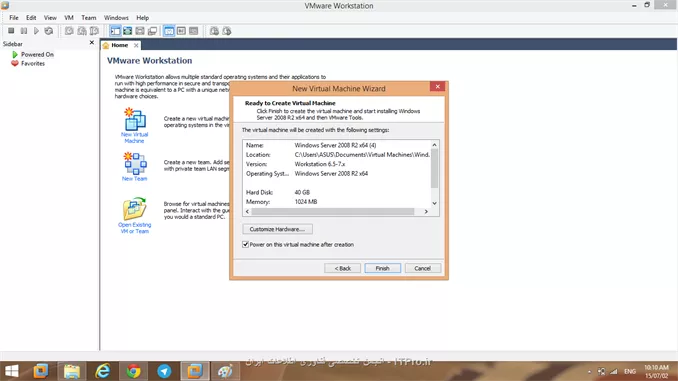Open File Explorer from the taskbar
Screen dimensions: 678x381
point(72,371)
